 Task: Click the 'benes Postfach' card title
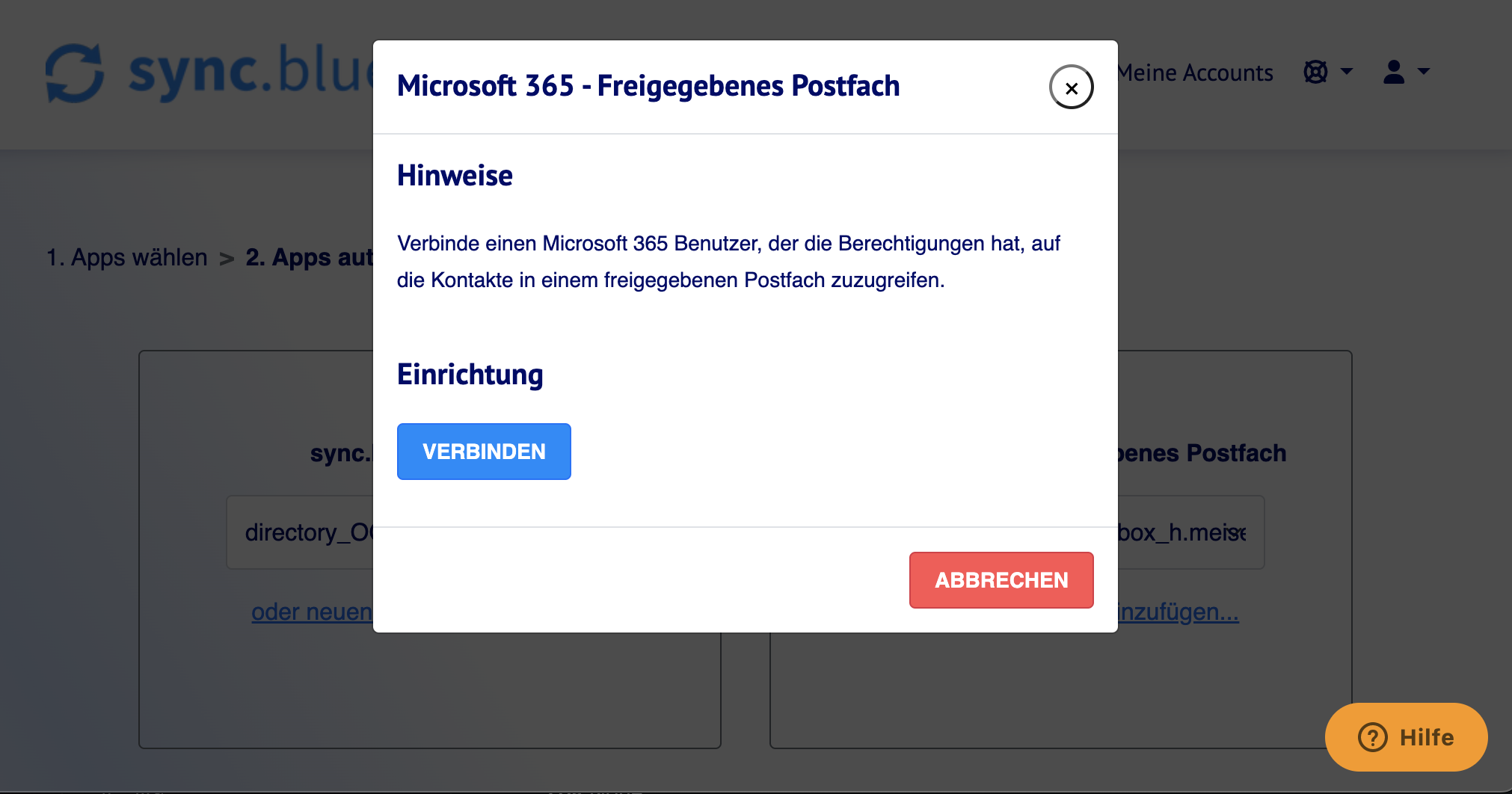click(1202, 453)
